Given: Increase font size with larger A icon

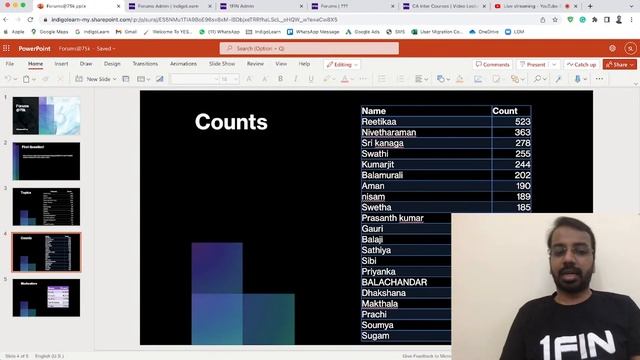Looking at the screenshot, I should coord(249,79).
